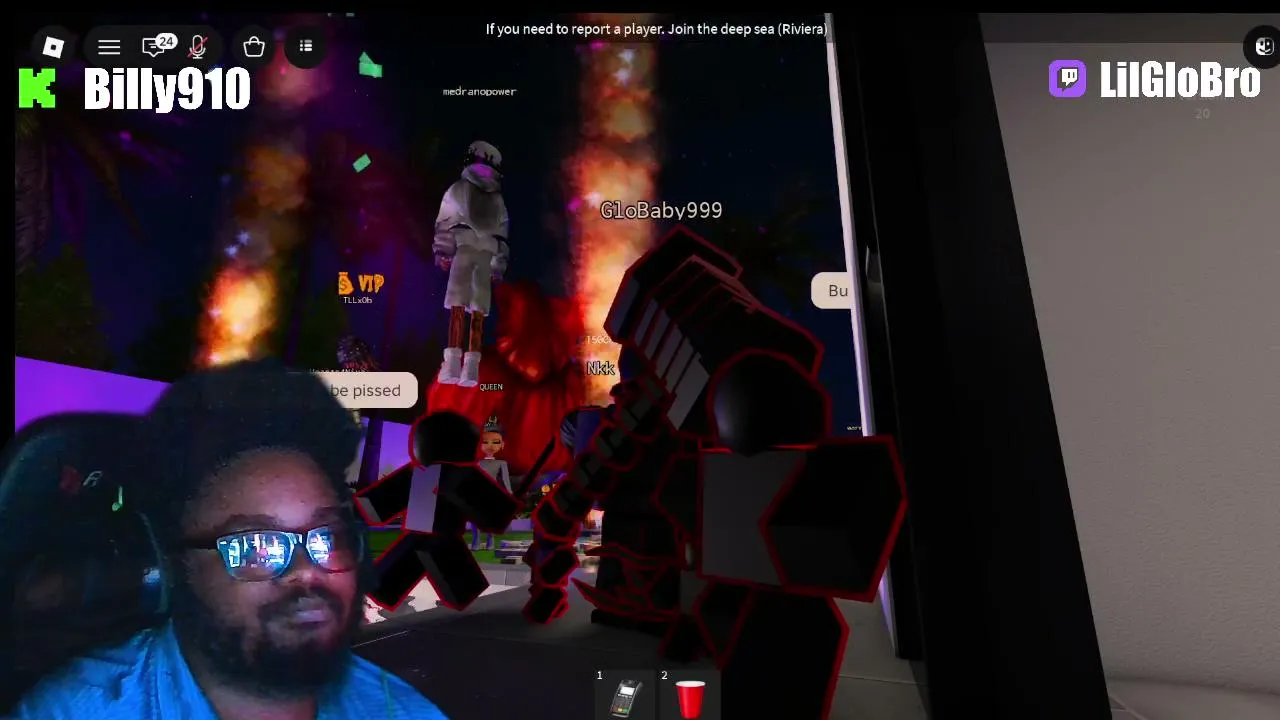Click the Billy910 streamer name
The width and height of the screenshot is (1280, 720).
pos(167,90)
